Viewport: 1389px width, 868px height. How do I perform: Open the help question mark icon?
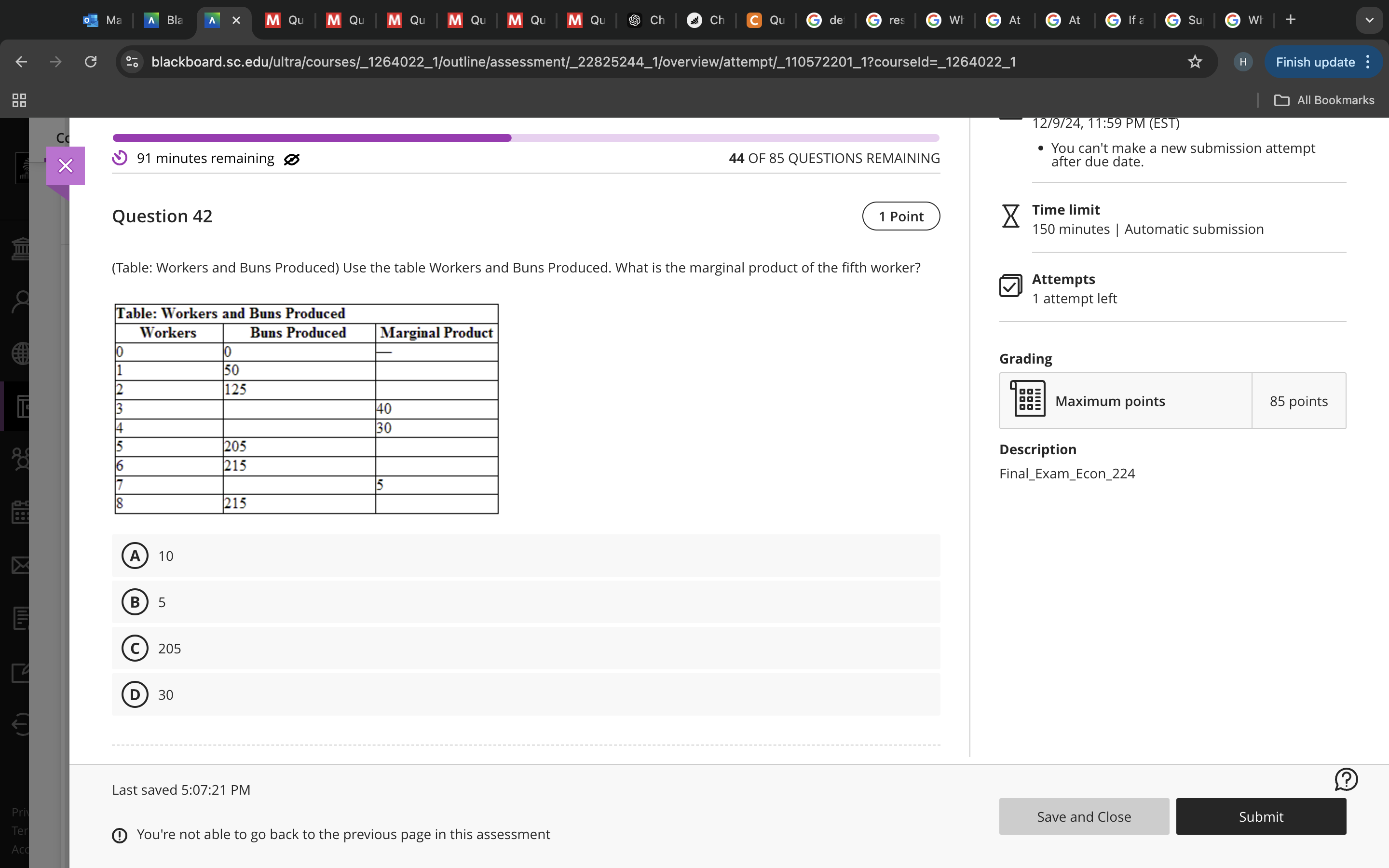click(x=1346, y=780)
